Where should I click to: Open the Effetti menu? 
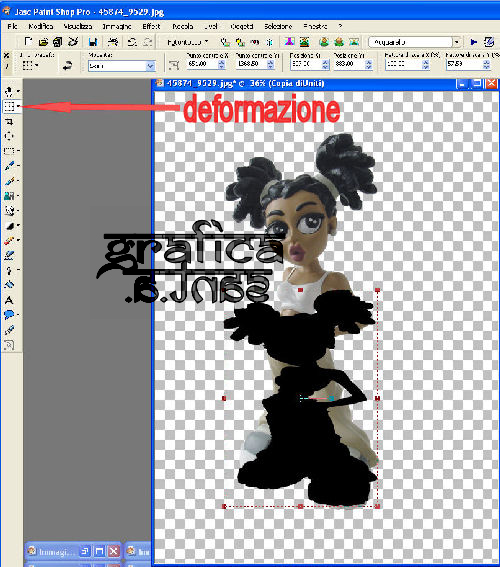151,26
